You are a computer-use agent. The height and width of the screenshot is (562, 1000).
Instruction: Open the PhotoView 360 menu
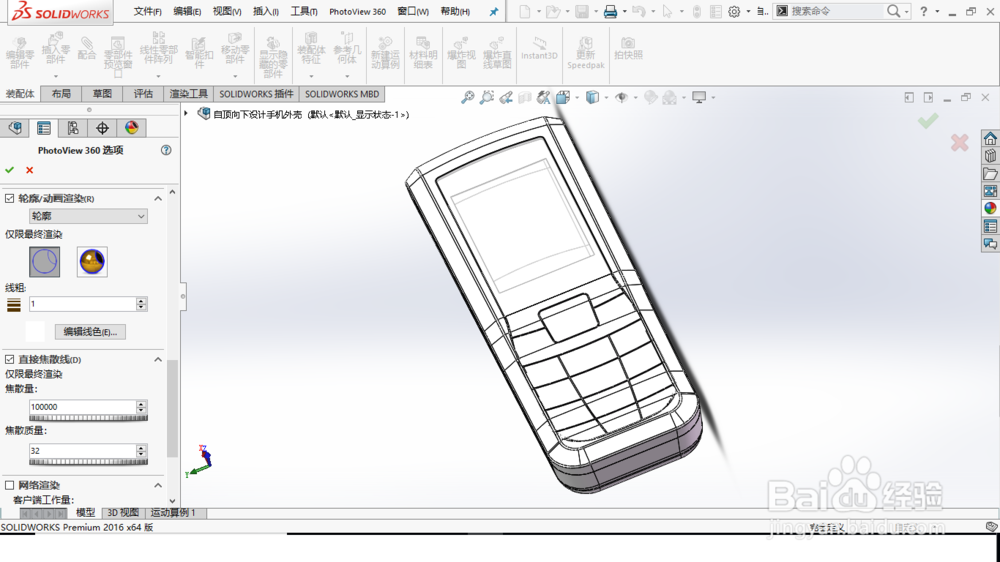point(357,11)
